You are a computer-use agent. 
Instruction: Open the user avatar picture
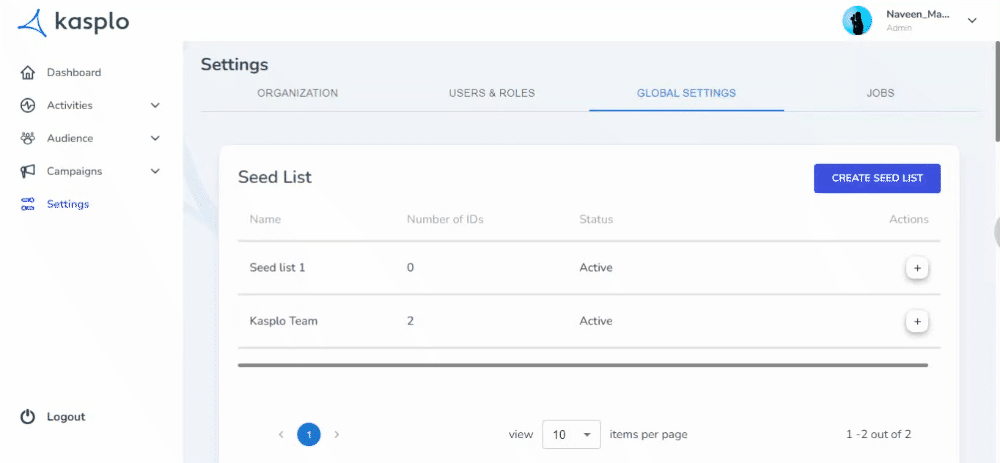[857, 21]
